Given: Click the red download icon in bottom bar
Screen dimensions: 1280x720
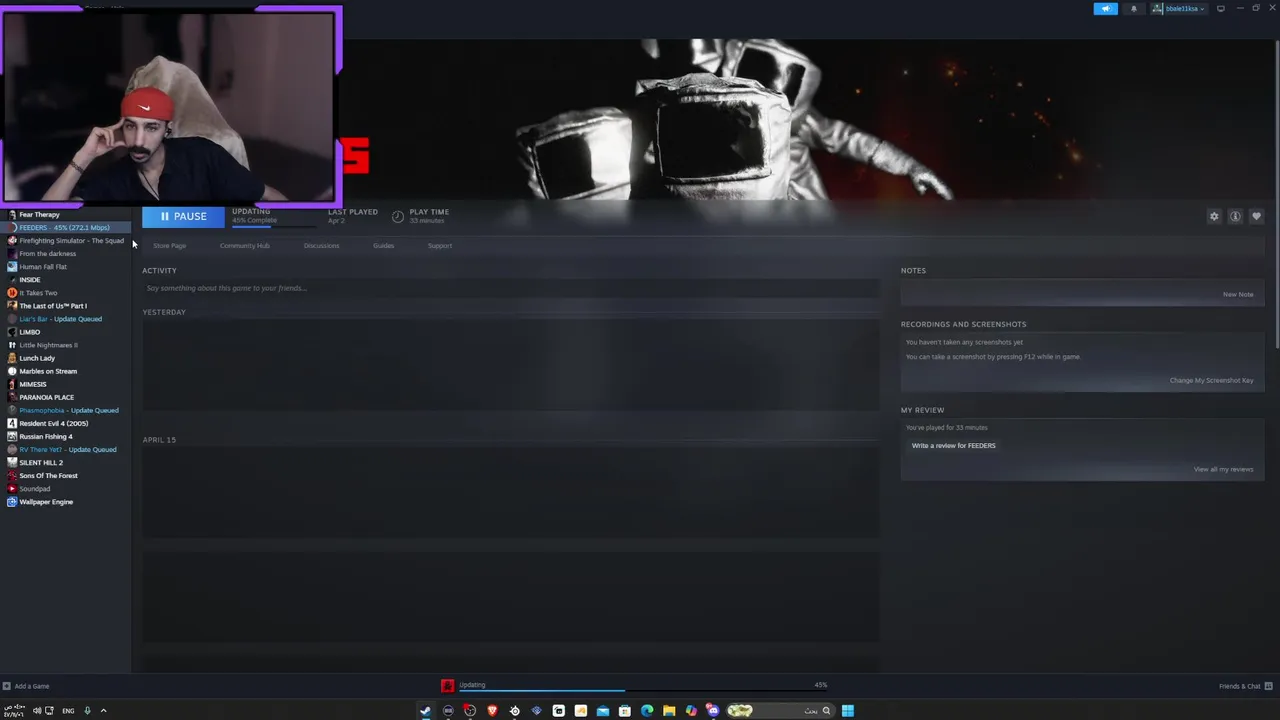Looking at the screenshot, I should [x=447, y=685].
